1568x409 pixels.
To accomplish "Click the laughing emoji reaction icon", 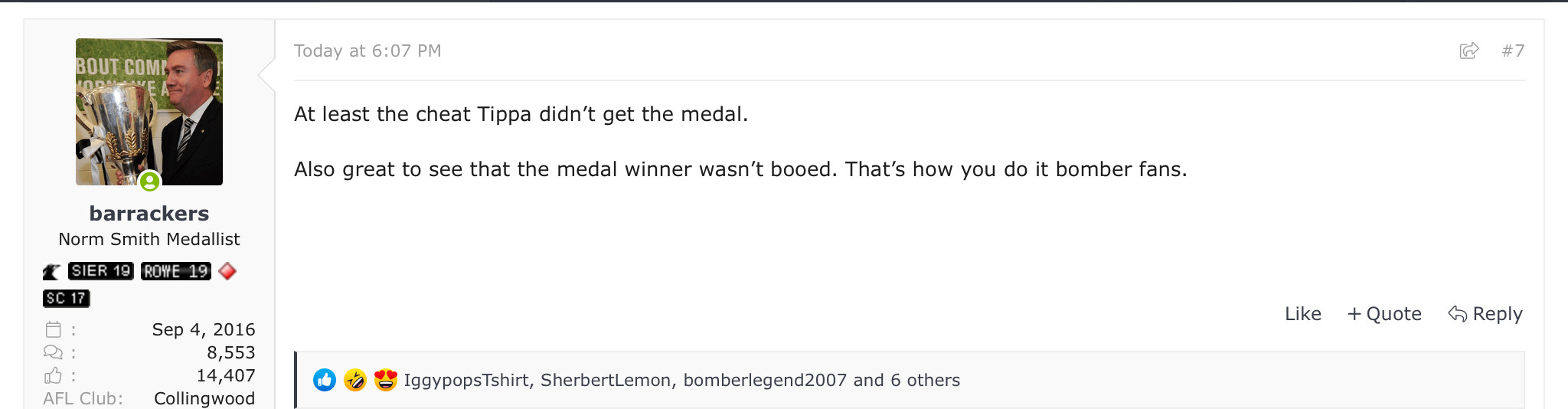I will [x=355, y=380].
